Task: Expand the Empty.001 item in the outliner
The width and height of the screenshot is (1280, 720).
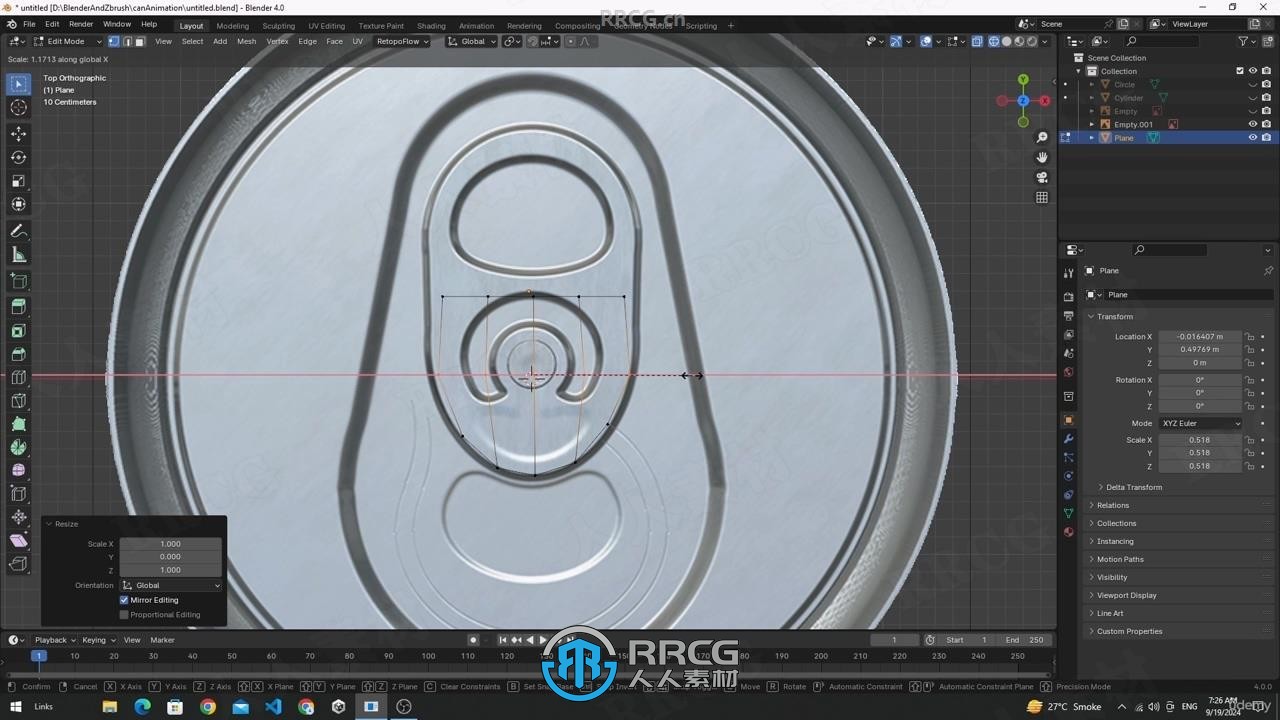Action: point(1092,124)
